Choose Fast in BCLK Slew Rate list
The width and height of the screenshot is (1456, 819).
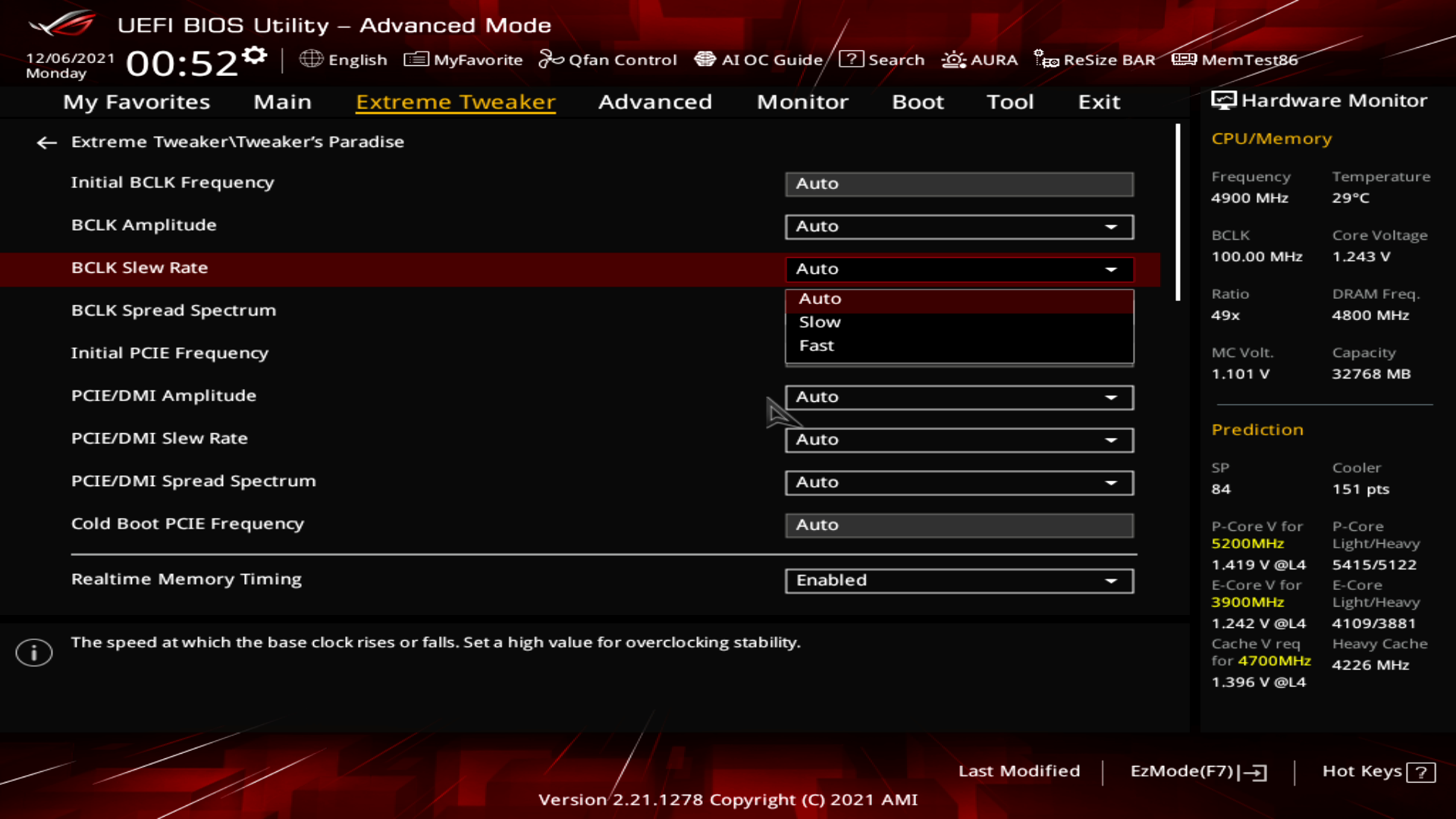pos(817,346)
